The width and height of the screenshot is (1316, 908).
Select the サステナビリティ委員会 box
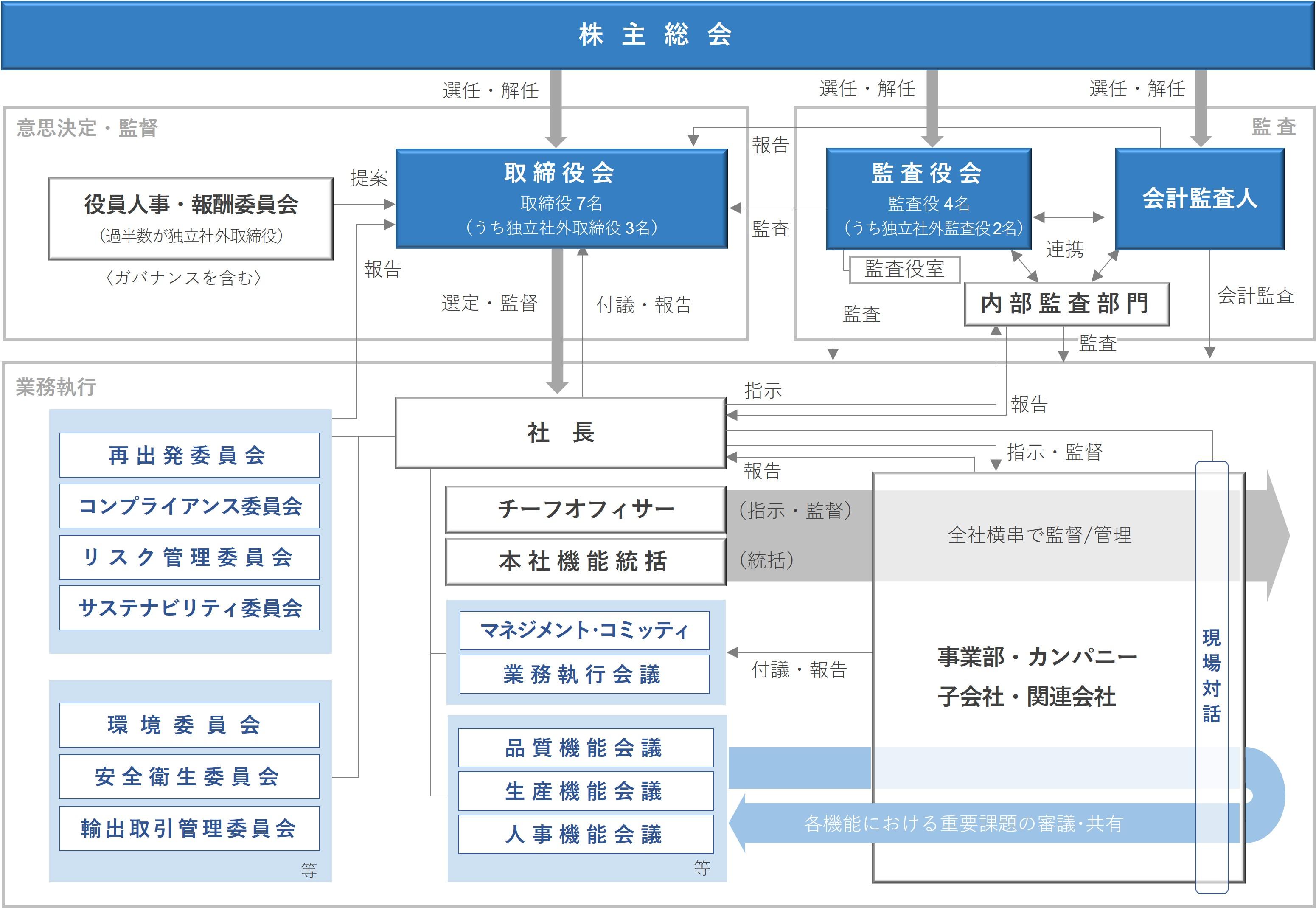point(189,608)
